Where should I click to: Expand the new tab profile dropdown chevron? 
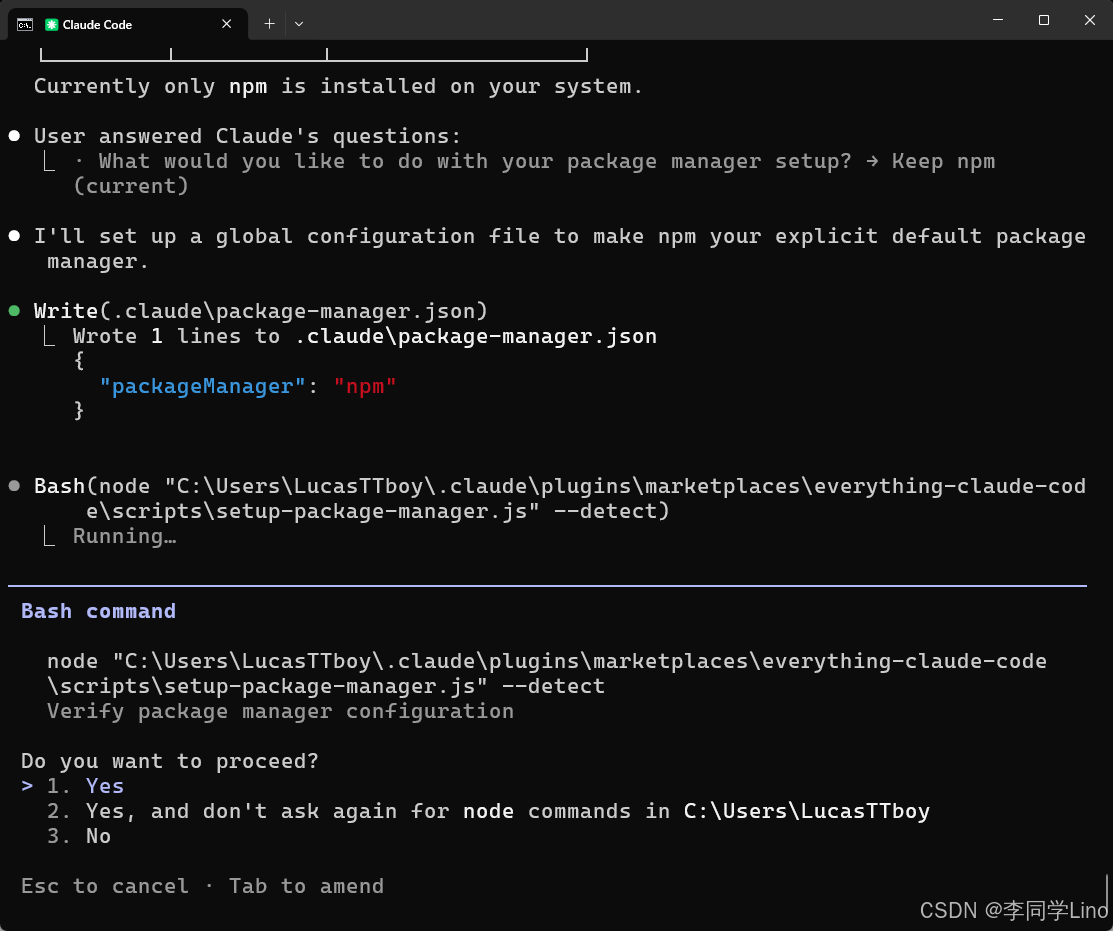coord(299,23)
